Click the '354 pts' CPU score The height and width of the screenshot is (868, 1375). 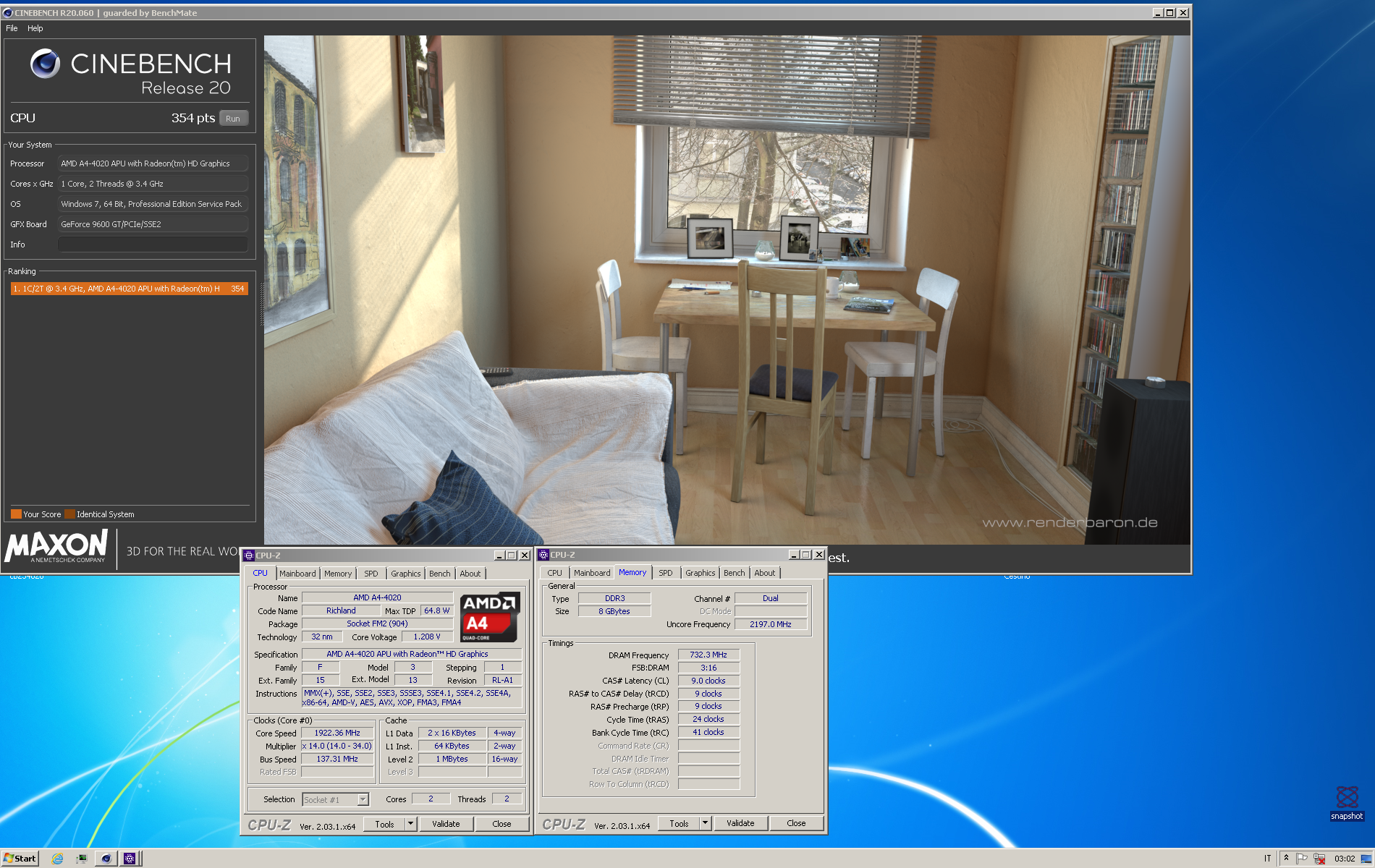[192, 118]
